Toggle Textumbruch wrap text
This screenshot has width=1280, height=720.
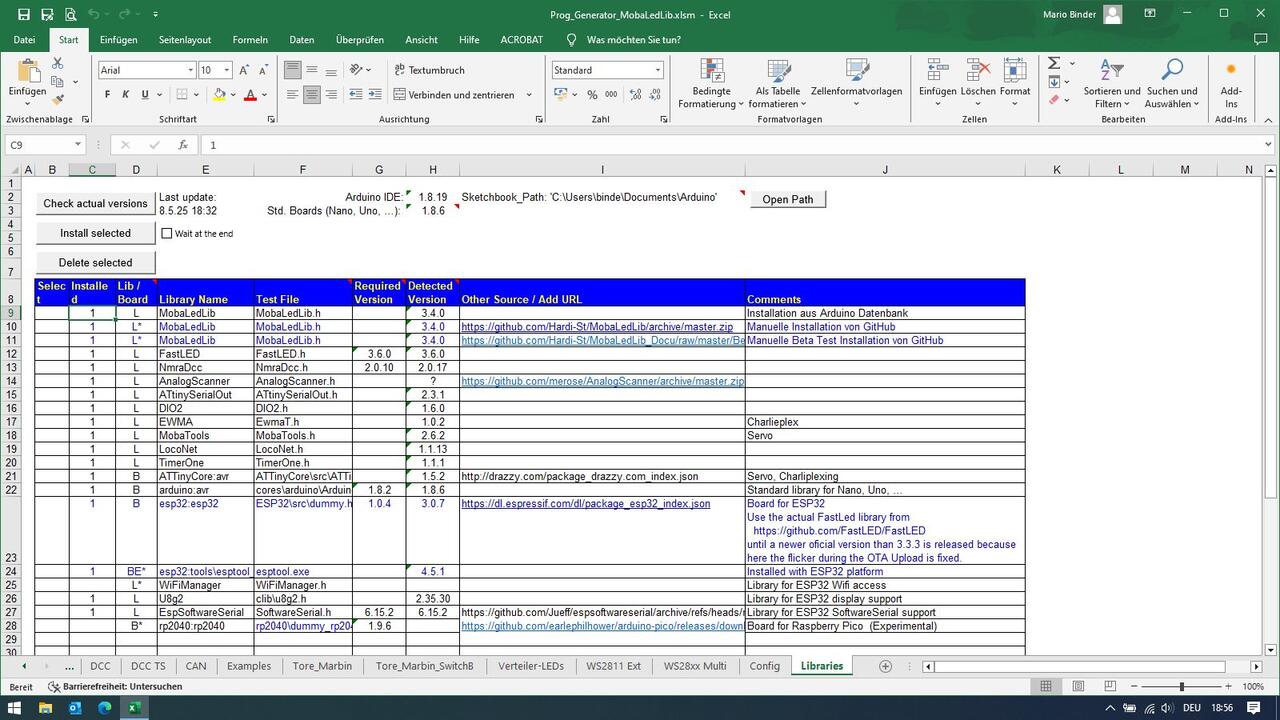point(429,70)
